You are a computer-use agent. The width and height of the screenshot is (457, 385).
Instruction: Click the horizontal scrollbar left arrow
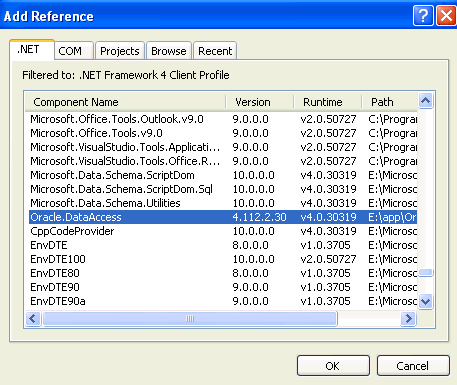[x=33, y=318]
